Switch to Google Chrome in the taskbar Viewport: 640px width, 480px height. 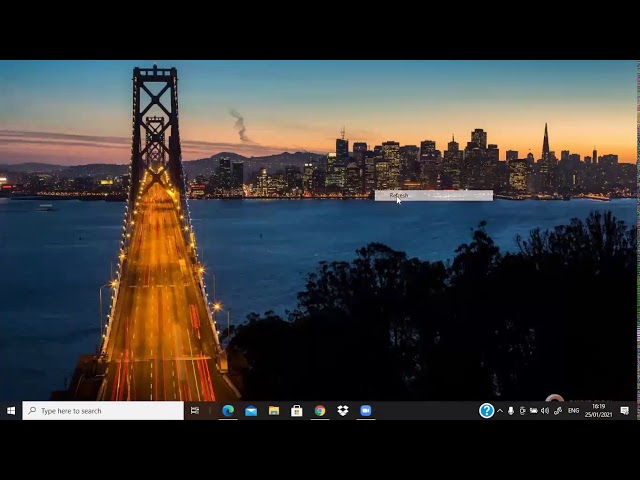(x=320, y=410)
